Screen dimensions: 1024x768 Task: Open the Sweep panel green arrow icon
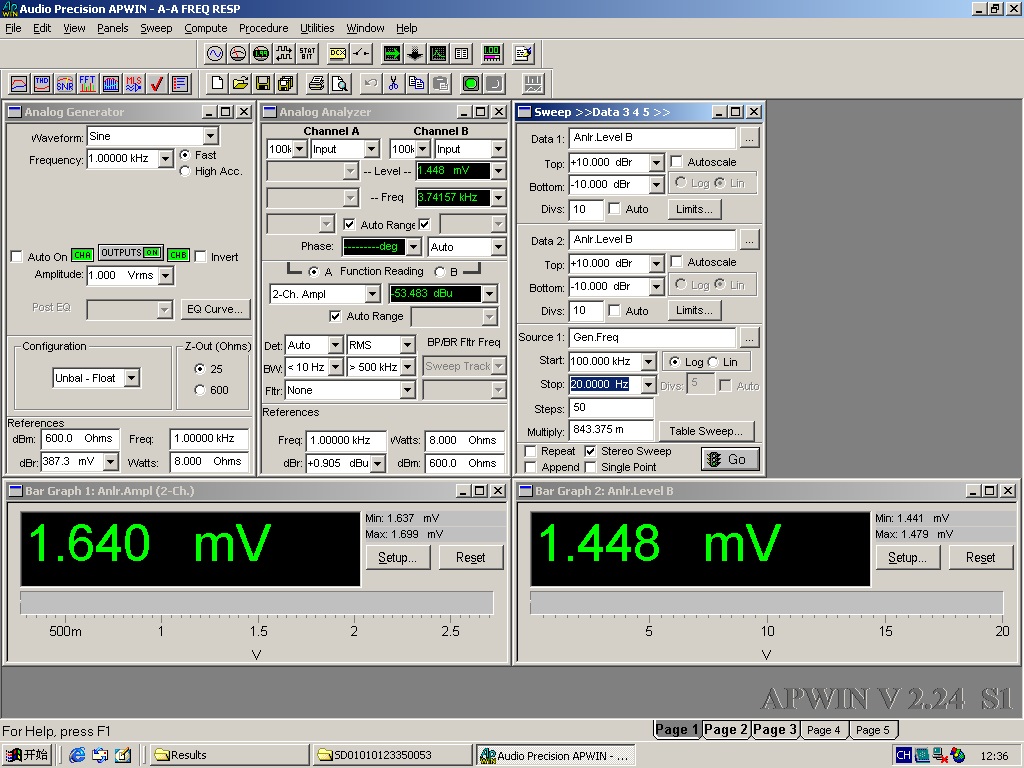click(x=392, y=54)
